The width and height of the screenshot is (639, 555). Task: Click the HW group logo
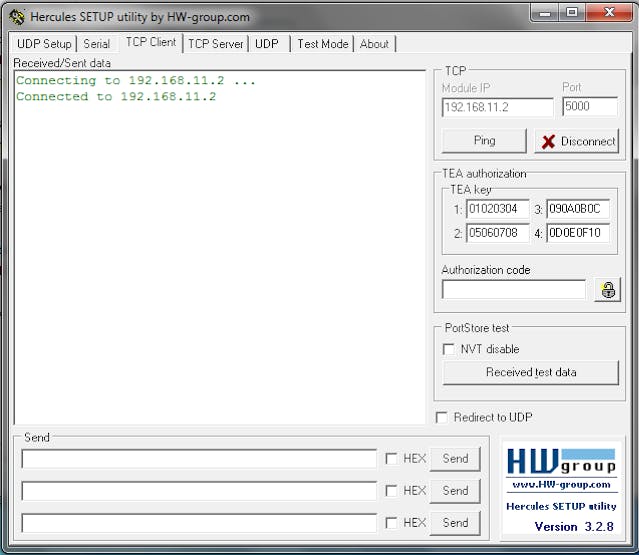562,461
